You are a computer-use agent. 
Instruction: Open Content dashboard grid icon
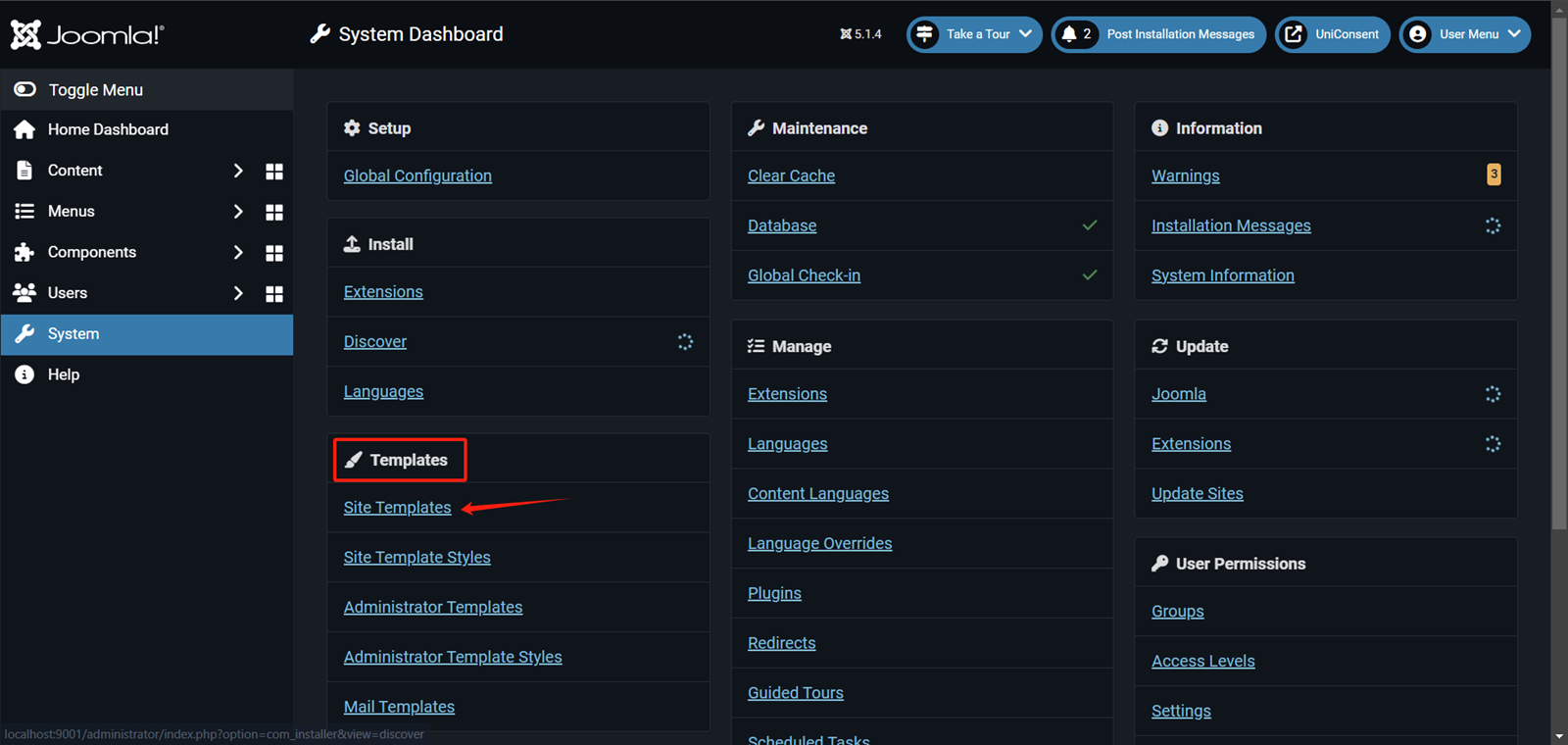(x=274, y=172)
